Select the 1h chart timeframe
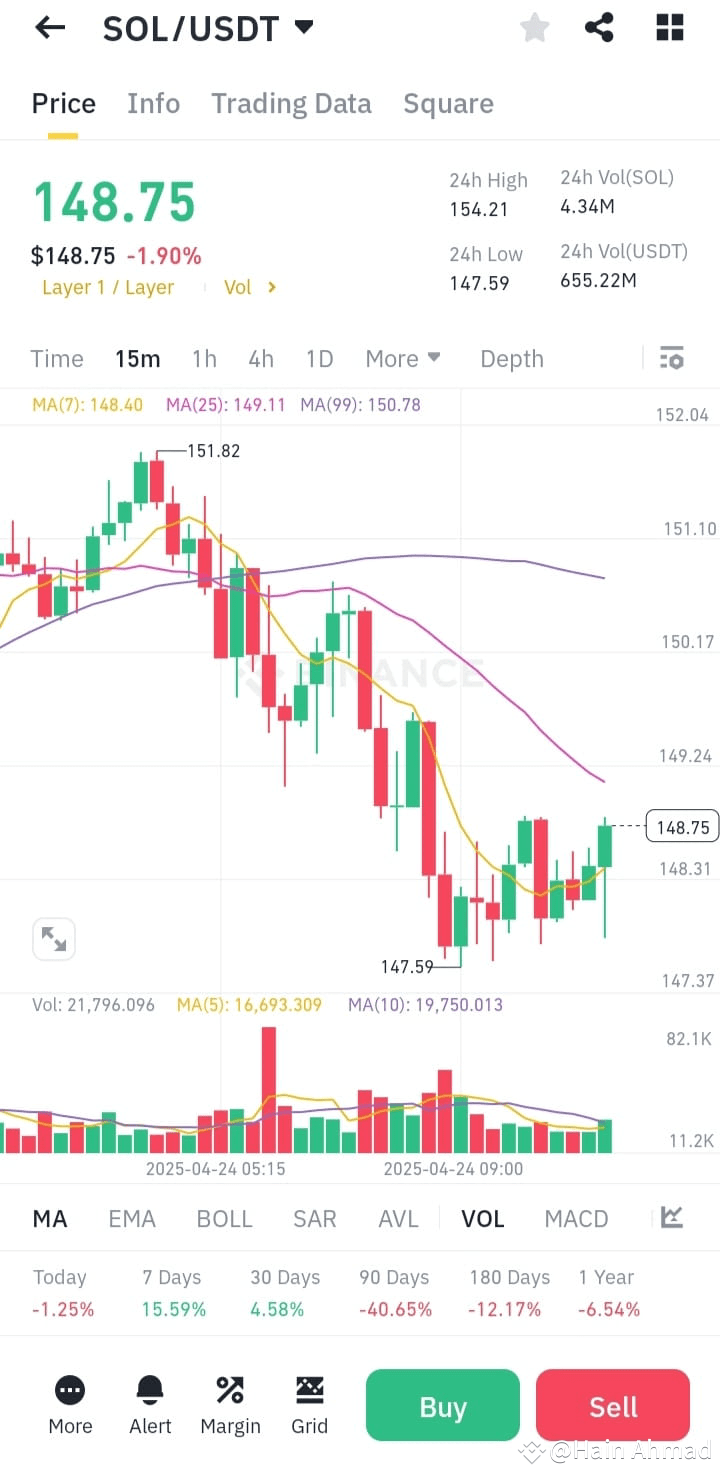 tap(204, 358)
